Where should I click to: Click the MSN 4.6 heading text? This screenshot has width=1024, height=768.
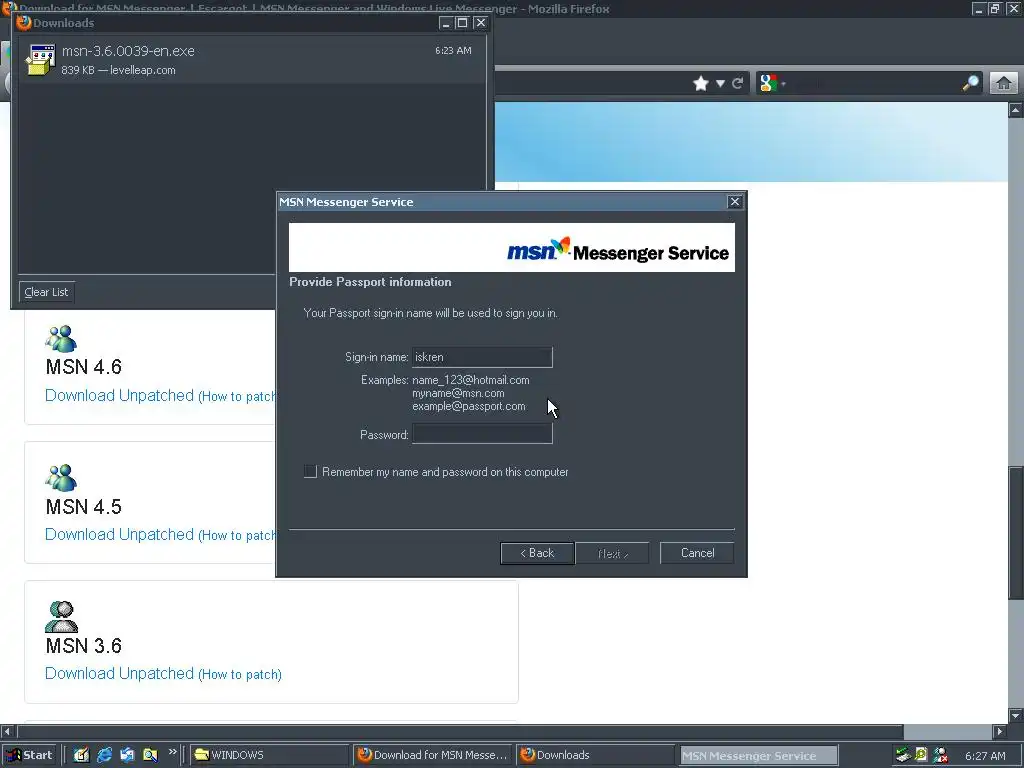point(84,367)
